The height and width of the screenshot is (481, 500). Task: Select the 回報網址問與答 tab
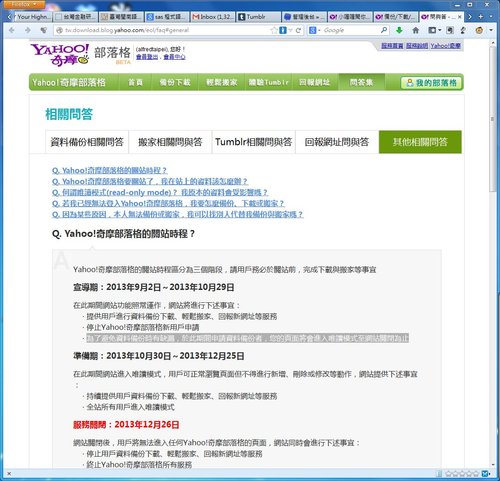click(x=337, y=142)
